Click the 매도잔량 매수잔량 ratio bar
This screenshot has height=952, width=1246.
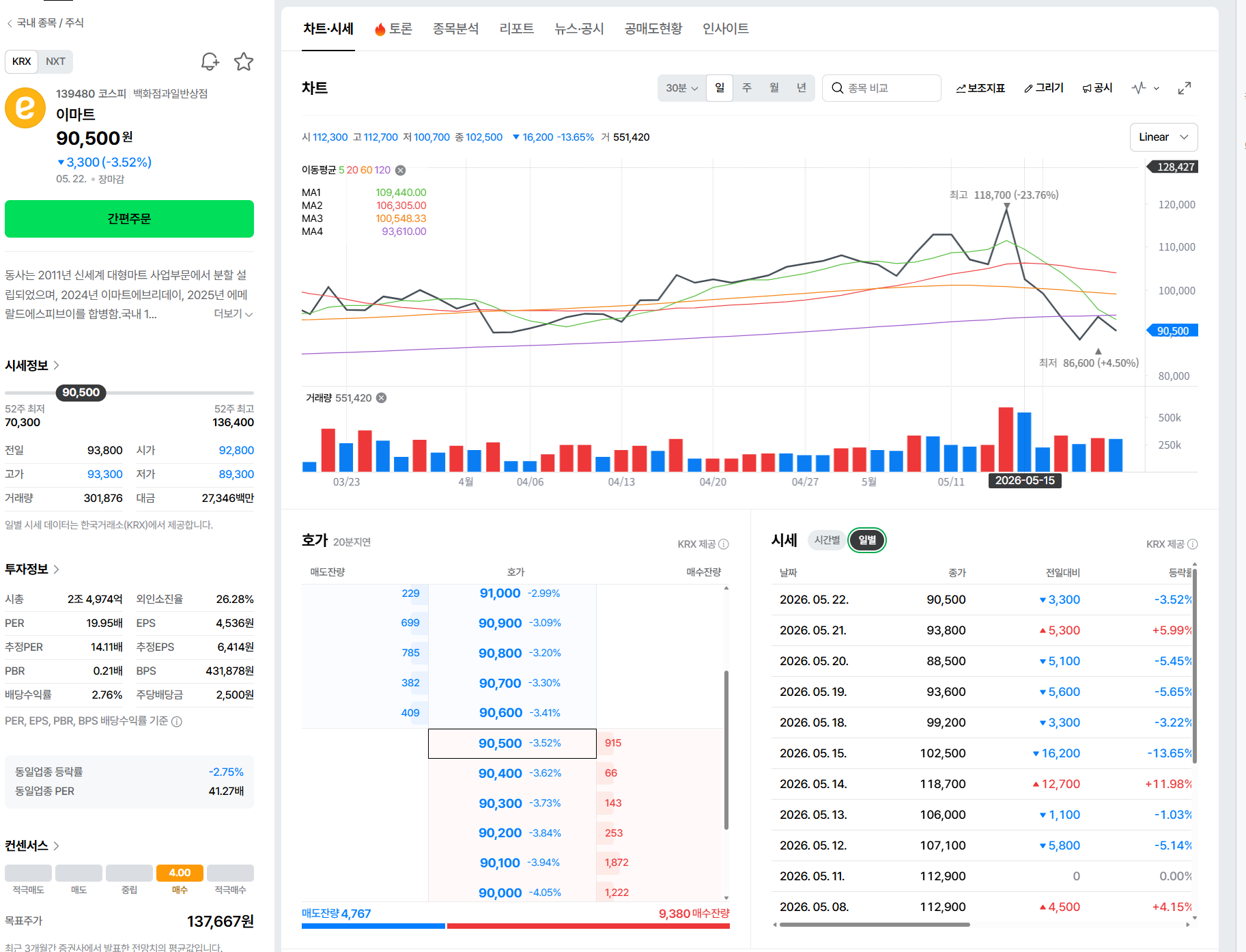pos(515,926)
